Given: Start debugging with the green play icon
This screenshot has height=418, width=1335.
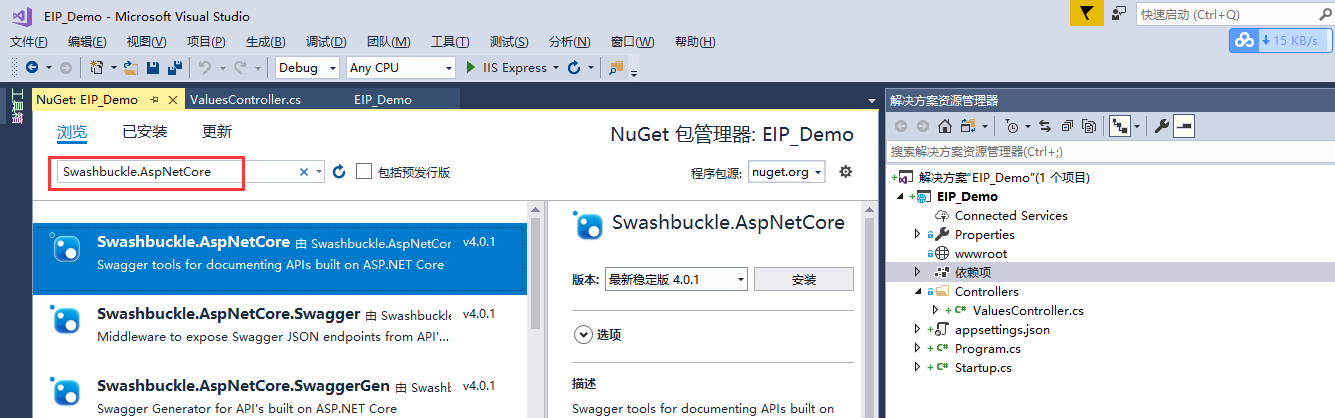Looking at the screenshot, I should point(472,68).
